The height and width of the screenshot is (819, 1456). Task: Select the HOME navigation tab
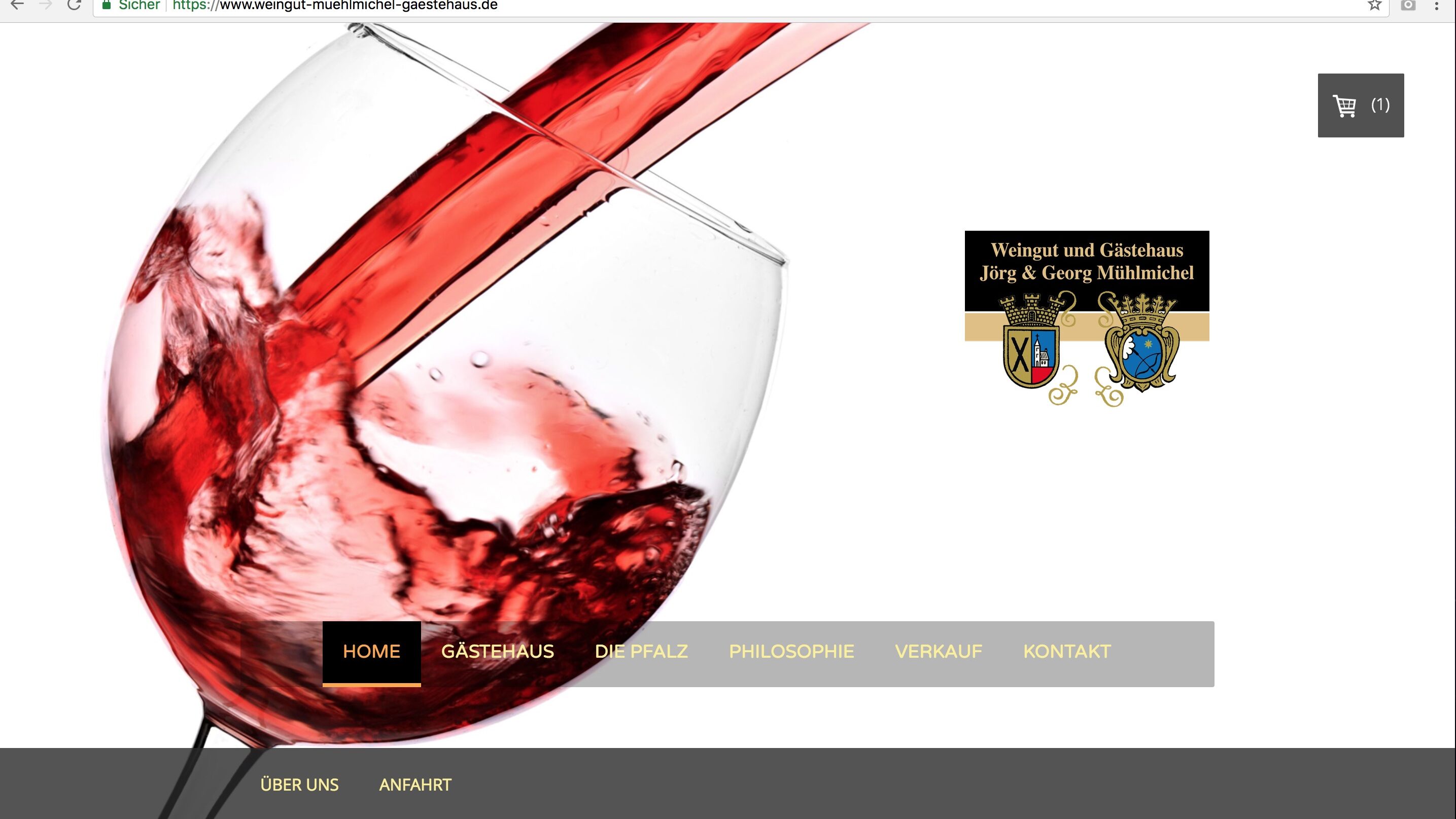[x=371, y=652]
